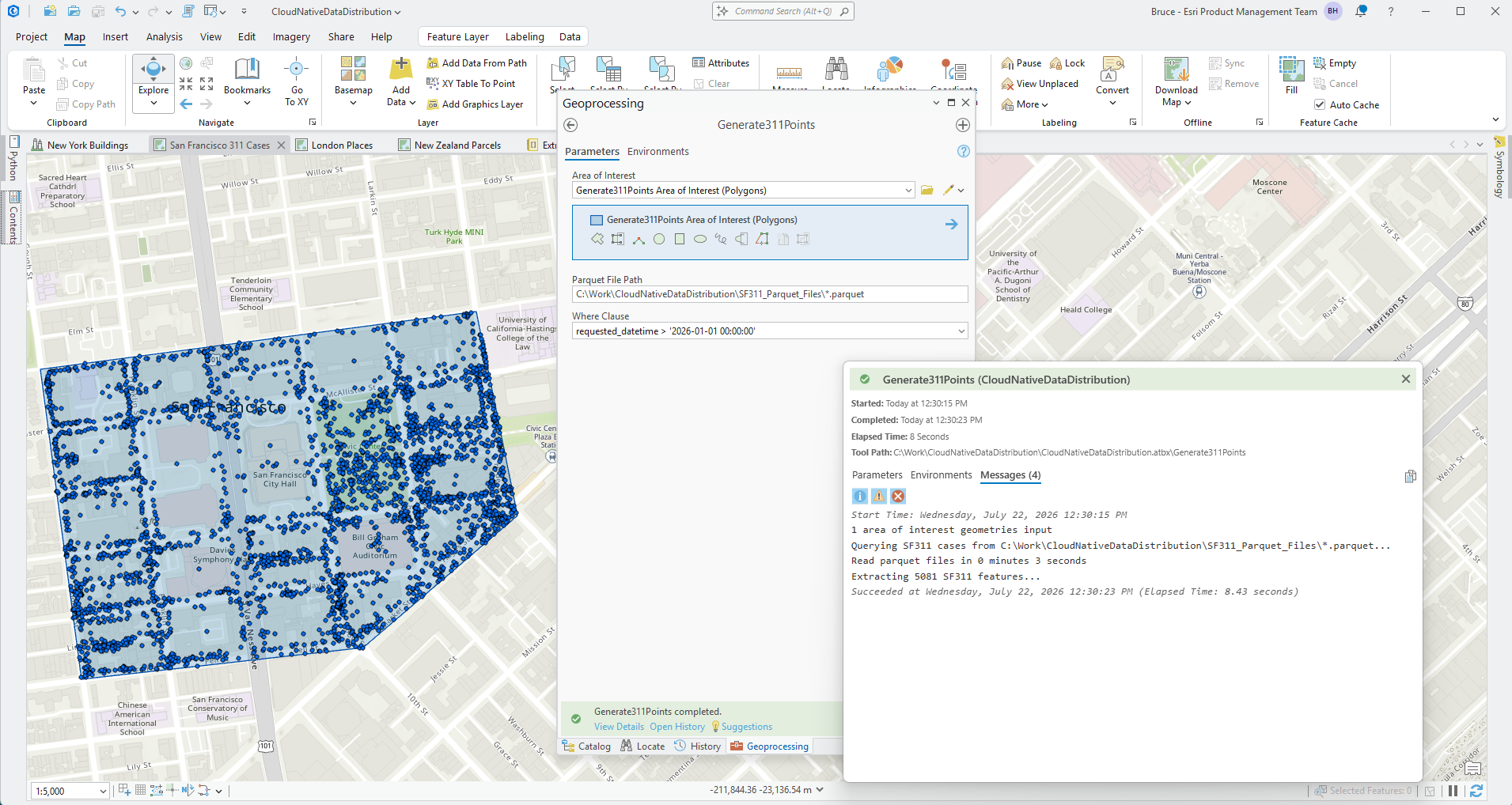Select the Freehand sketch tool

(721, 240)
